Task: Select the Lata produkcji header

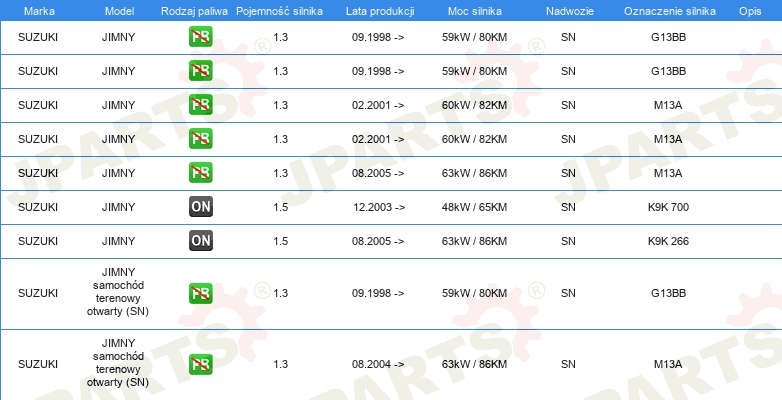Action: tap(380, 11)
